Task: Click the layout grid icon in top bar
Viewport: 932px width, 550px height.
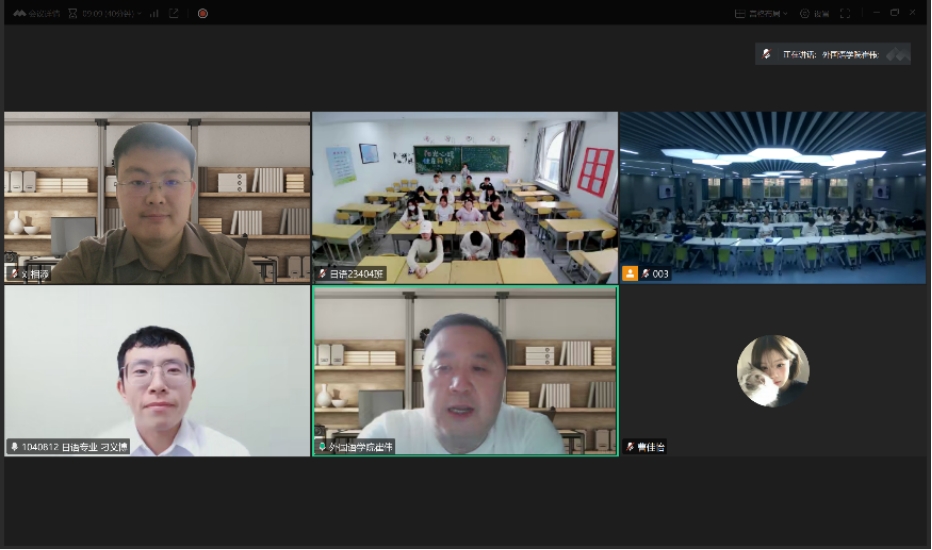Action: pos(739,13)
